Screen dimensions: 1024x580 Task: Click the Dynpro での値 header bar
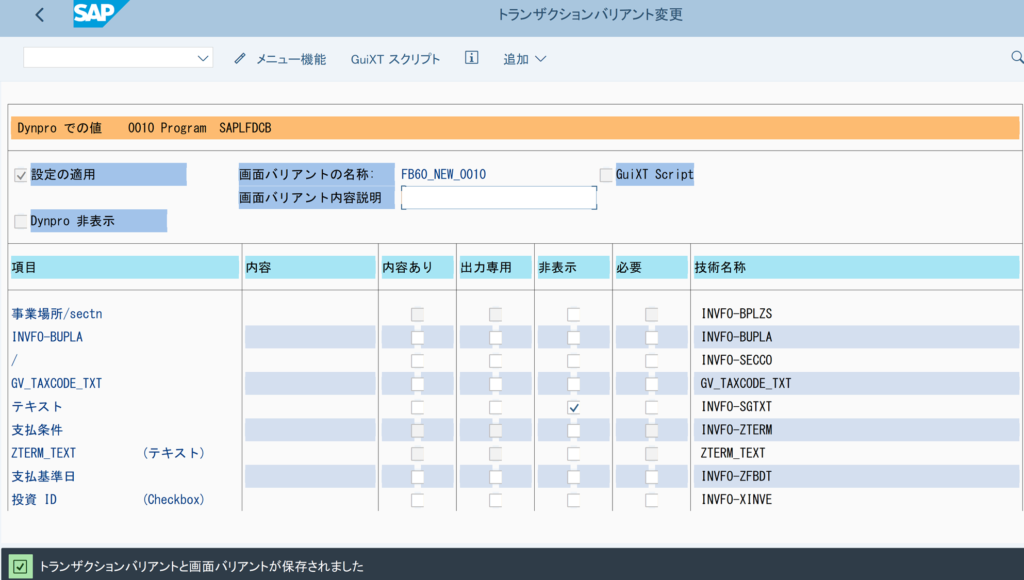(x=515, y=128)
